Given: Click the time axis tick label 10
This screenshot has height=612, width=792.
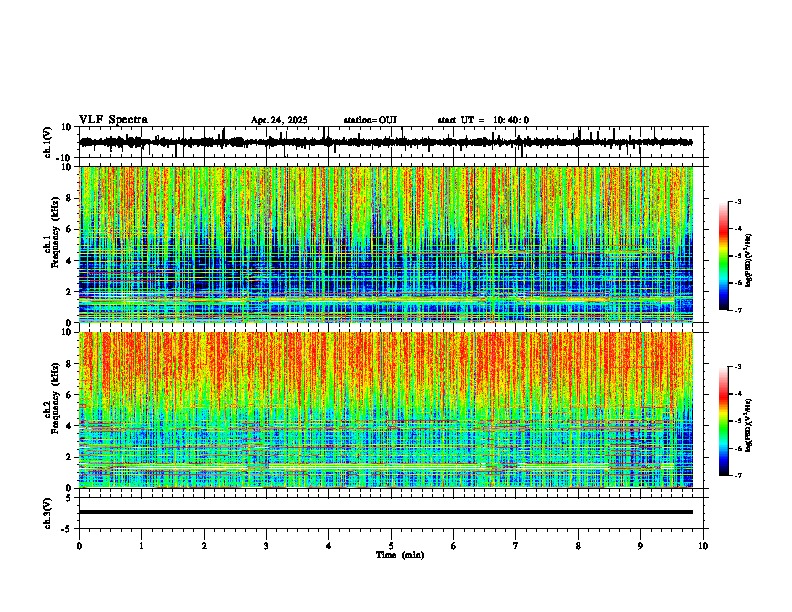Looking at the screenshot, I should pyautogui.click(x=703, y=546).
